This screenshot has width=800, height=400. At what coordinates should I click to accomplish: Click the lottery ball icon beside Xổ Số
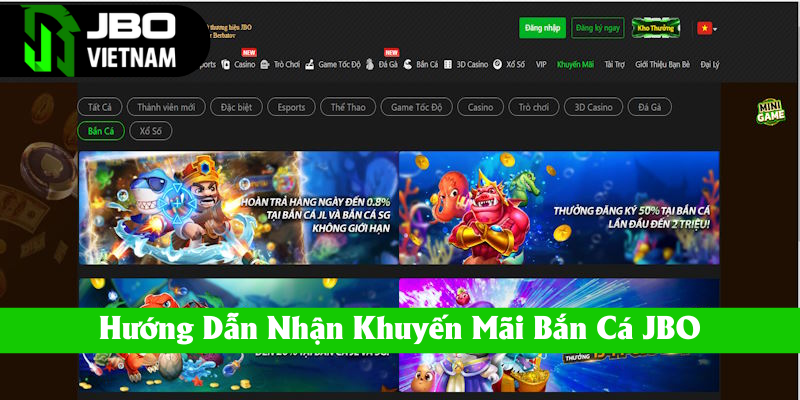pos(497,65)
